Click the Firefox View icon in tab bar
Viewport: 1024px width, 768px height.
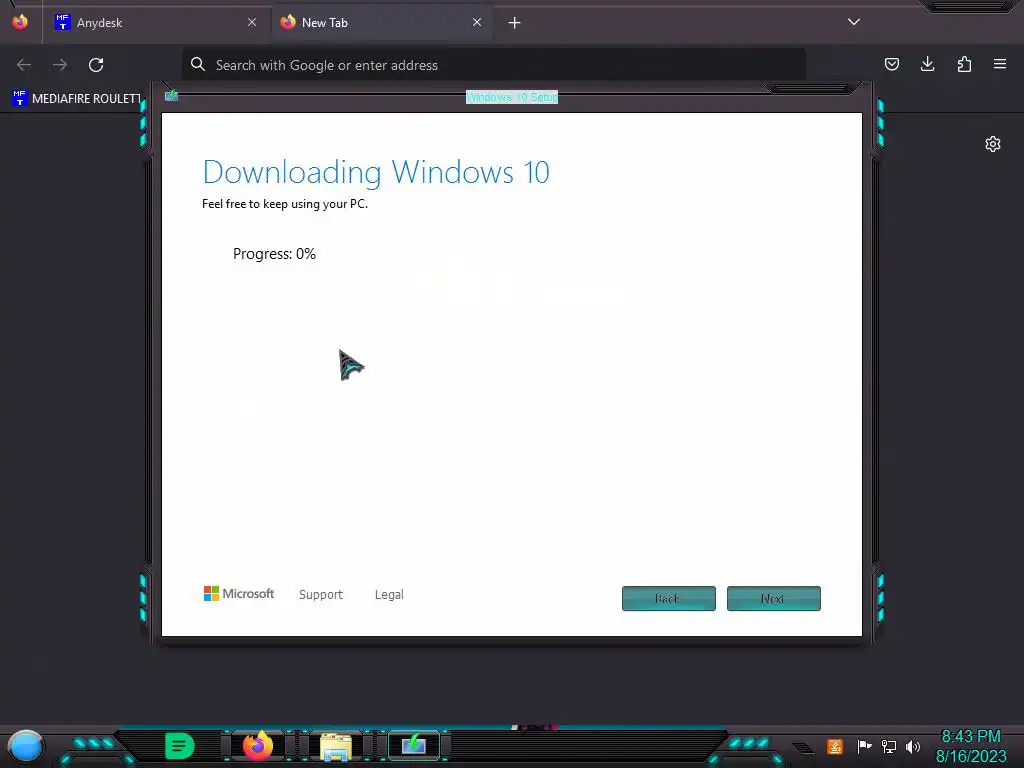pos(20,22)
